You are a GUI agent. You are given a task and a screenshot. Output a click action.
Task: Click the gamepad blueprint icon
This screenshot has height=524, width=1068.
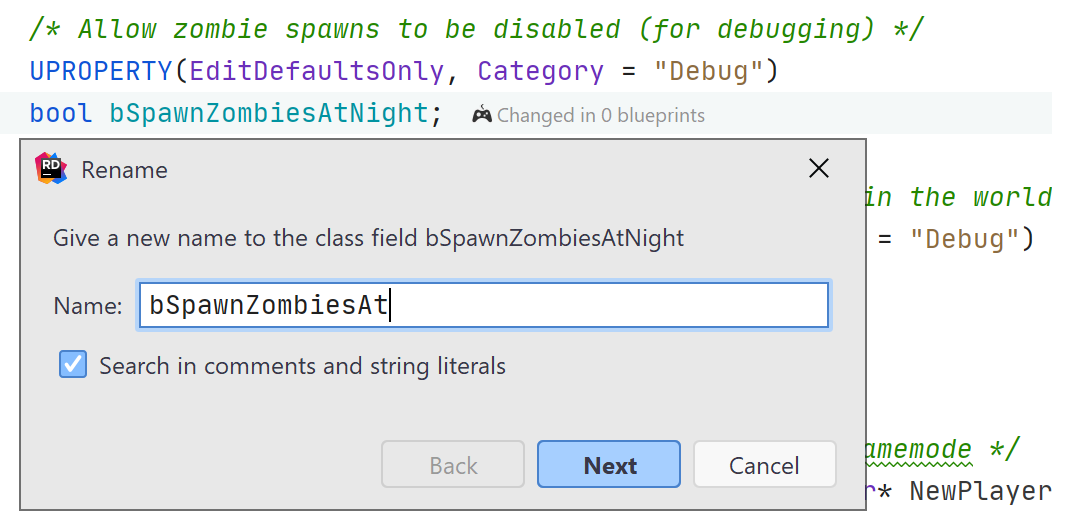pos(482,115)
